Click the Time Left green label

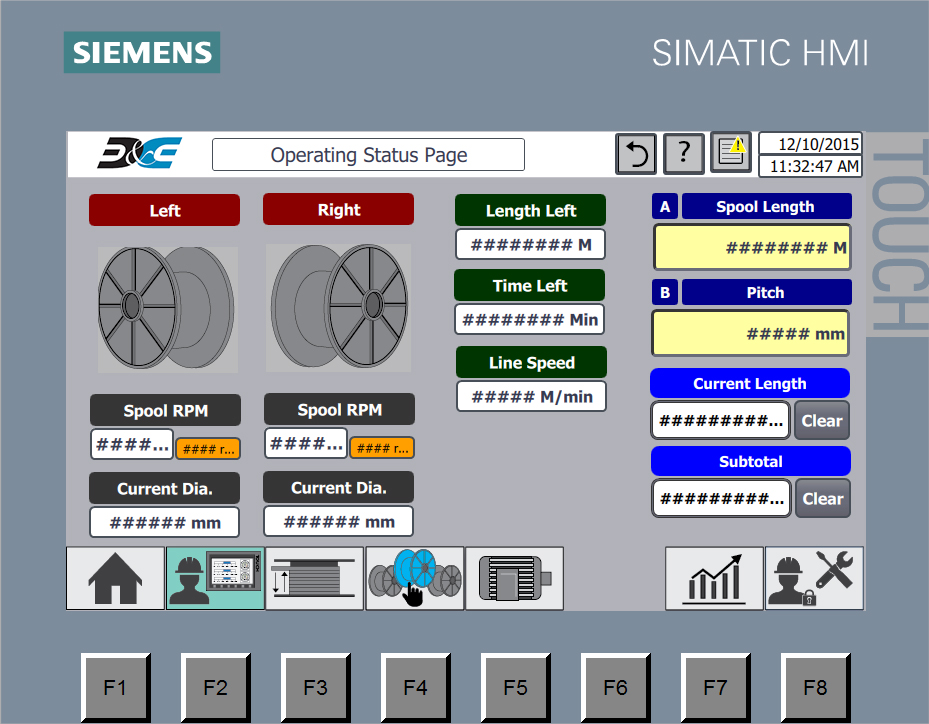[x=530, y=285]
